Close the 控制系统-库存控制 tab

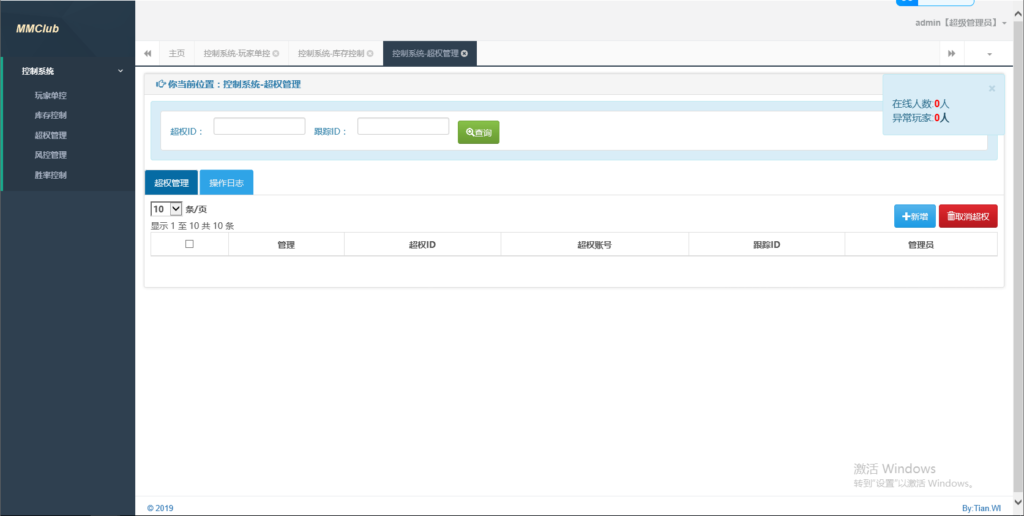pyautogui.click(x=370, y=53)
